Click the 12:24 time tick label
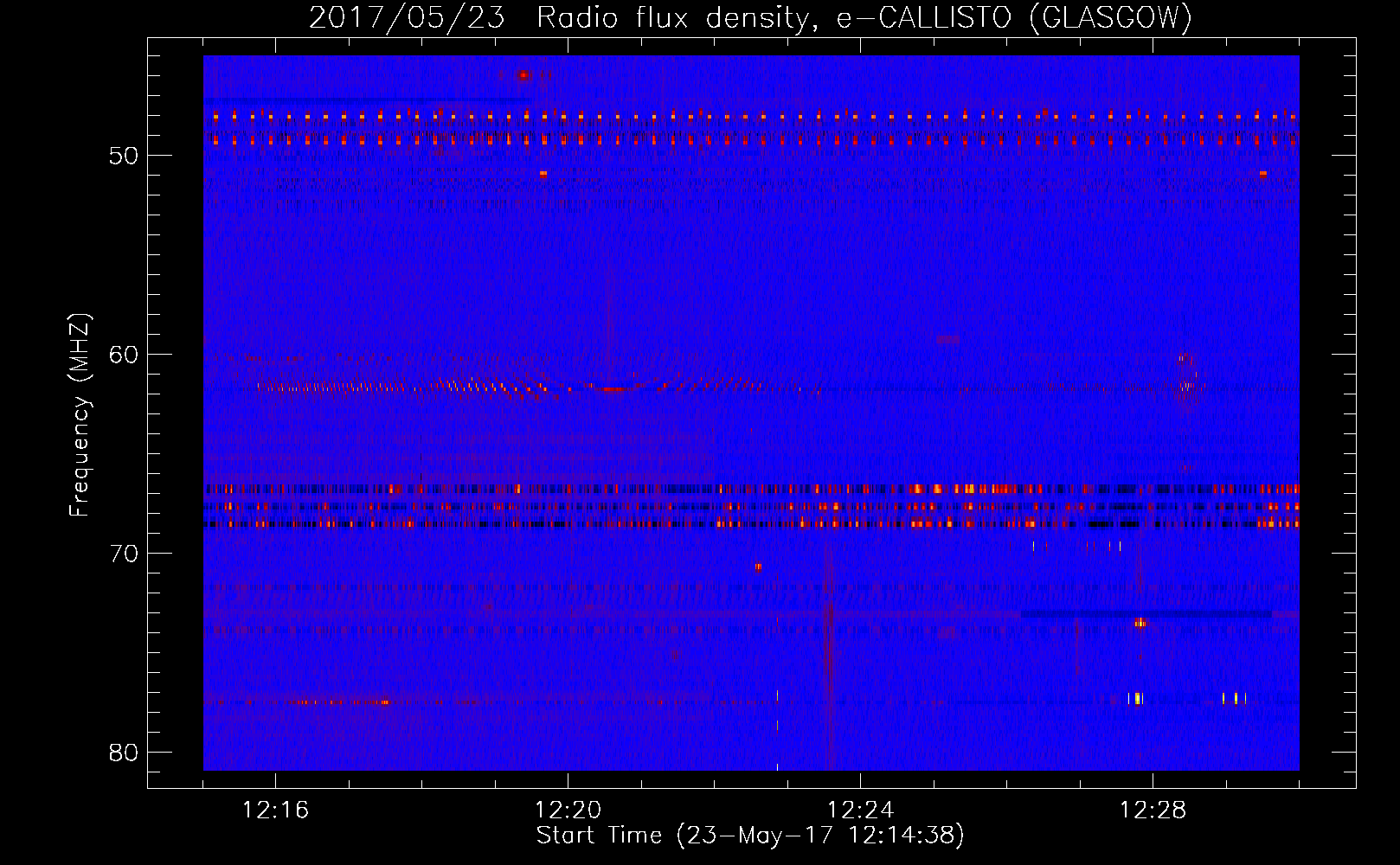 click(861, 811)
